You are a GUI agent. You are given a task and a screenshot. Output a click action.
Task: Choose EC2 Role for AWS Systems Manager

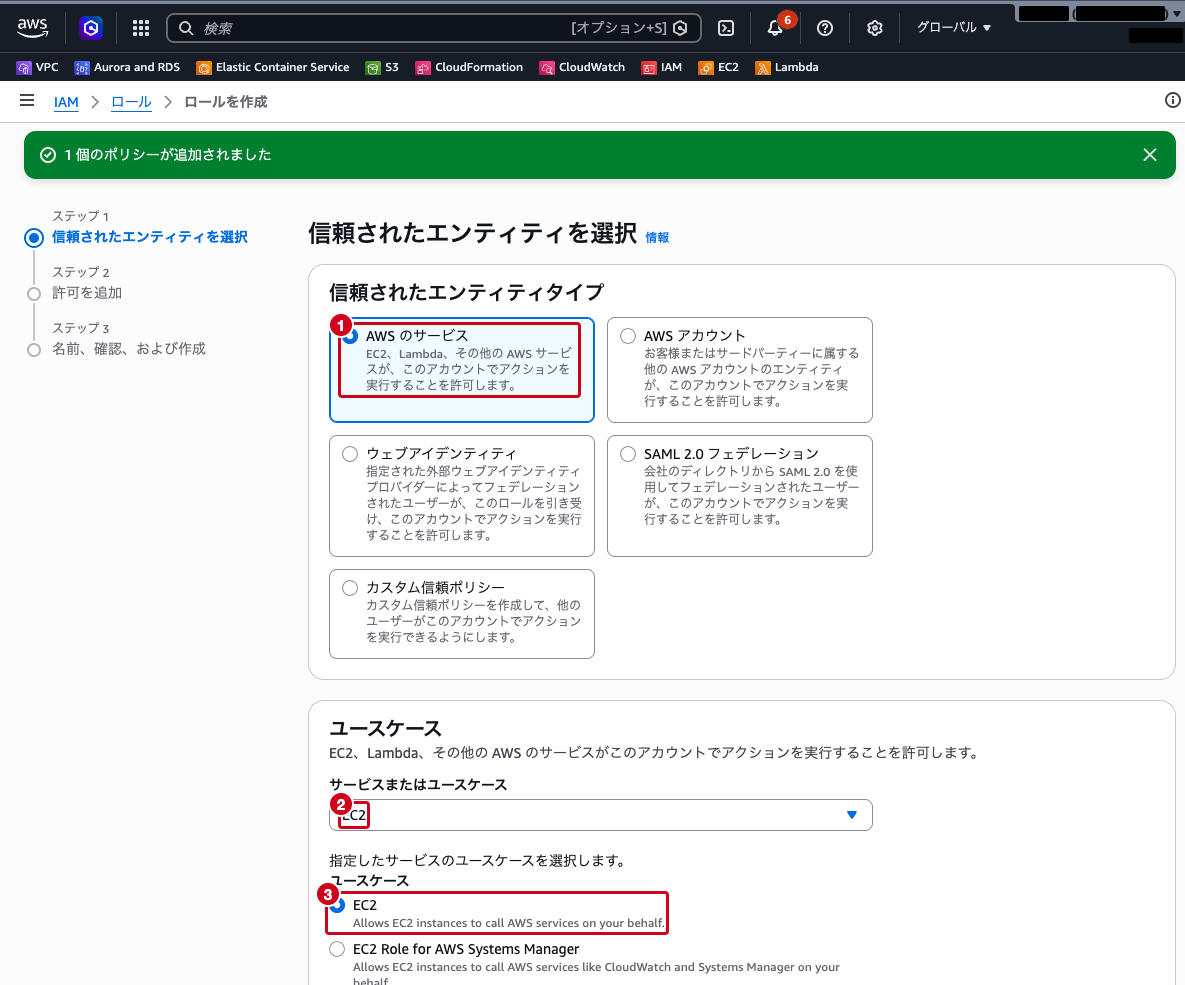[337, 949]
